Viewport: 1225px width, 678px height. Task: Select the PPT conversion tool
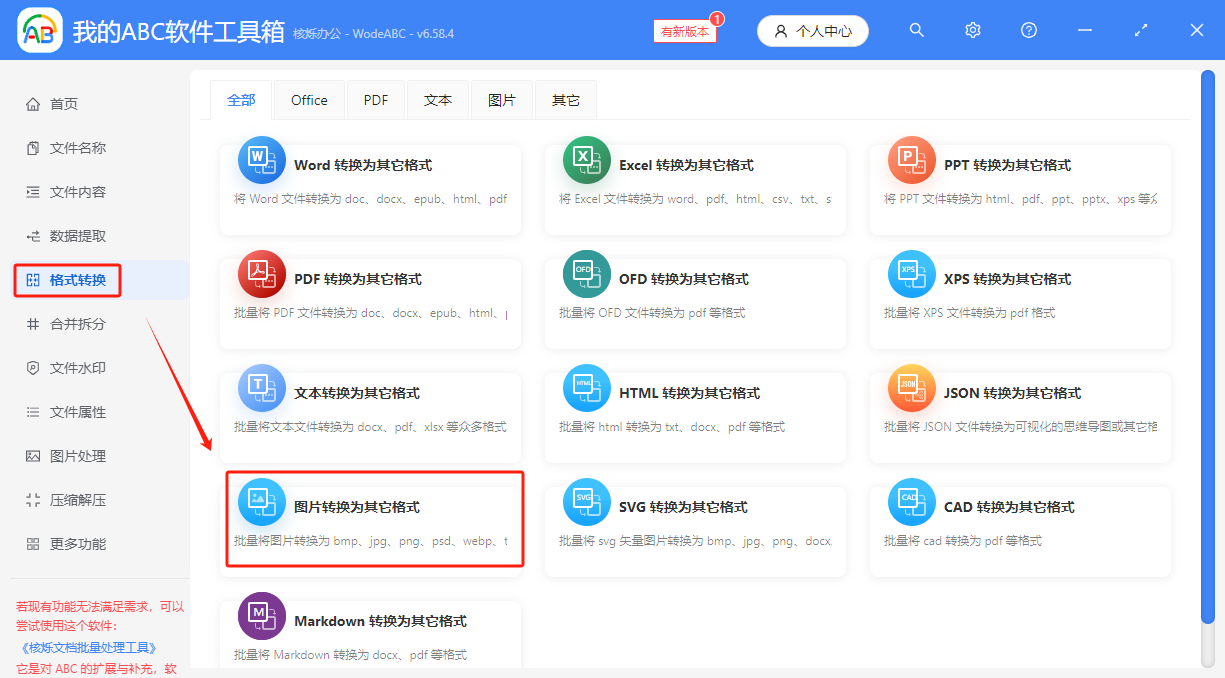[1019, 186]
